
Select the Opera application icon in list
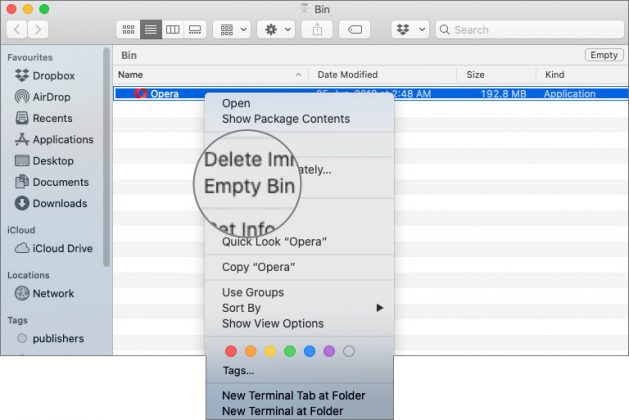pyautogui.click(x=140, y=93)
